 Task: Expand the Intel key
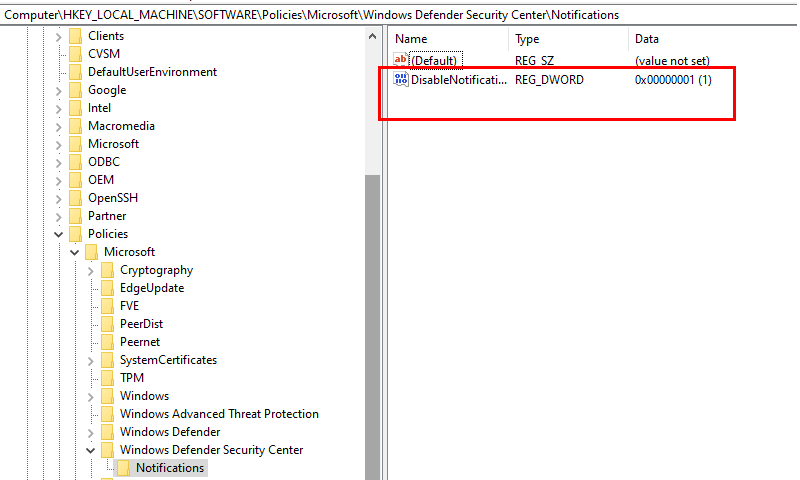click(x=58, y=109)
